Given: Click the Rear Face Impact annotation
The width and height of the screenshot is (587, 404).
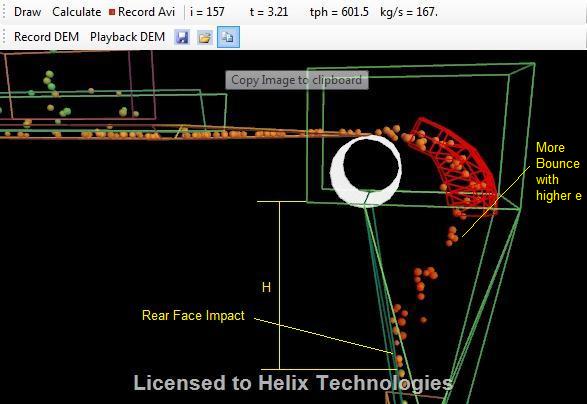Looking at the screenshot, I should pyautogui.click(x=193, y=315).
